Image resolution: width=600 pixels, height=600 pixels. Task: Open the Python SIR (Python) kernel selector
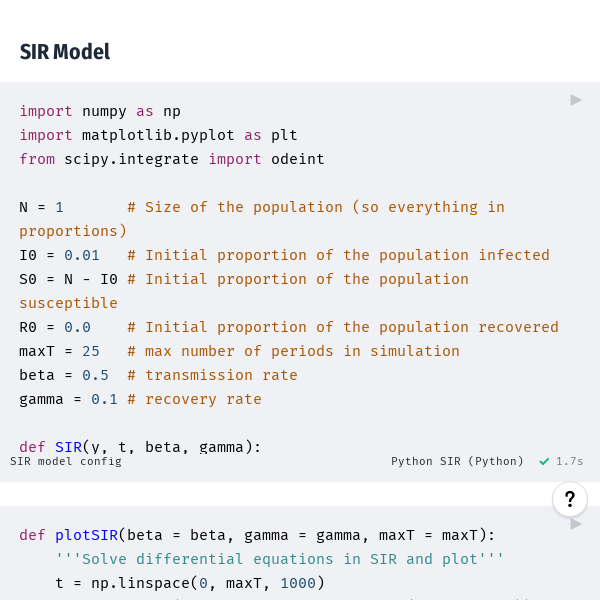click(457, 461)
